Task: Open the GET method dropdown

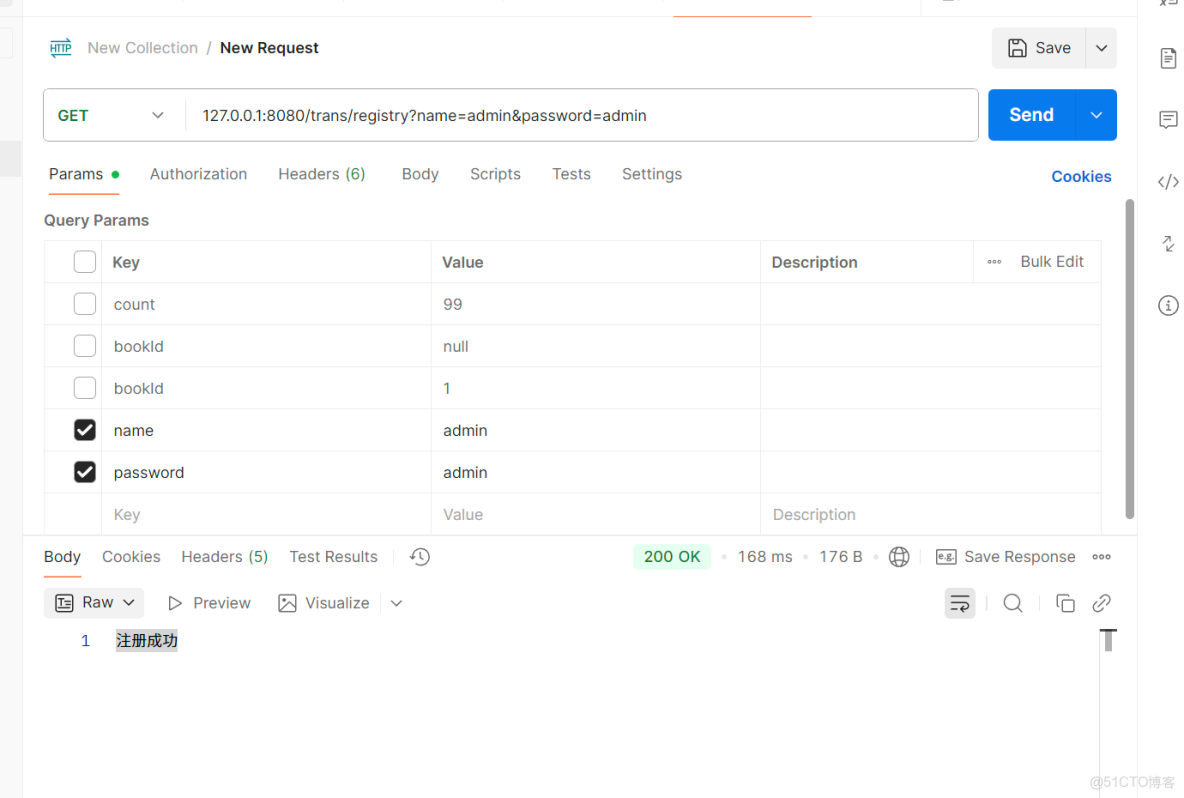Action: [x=112, y=116]
